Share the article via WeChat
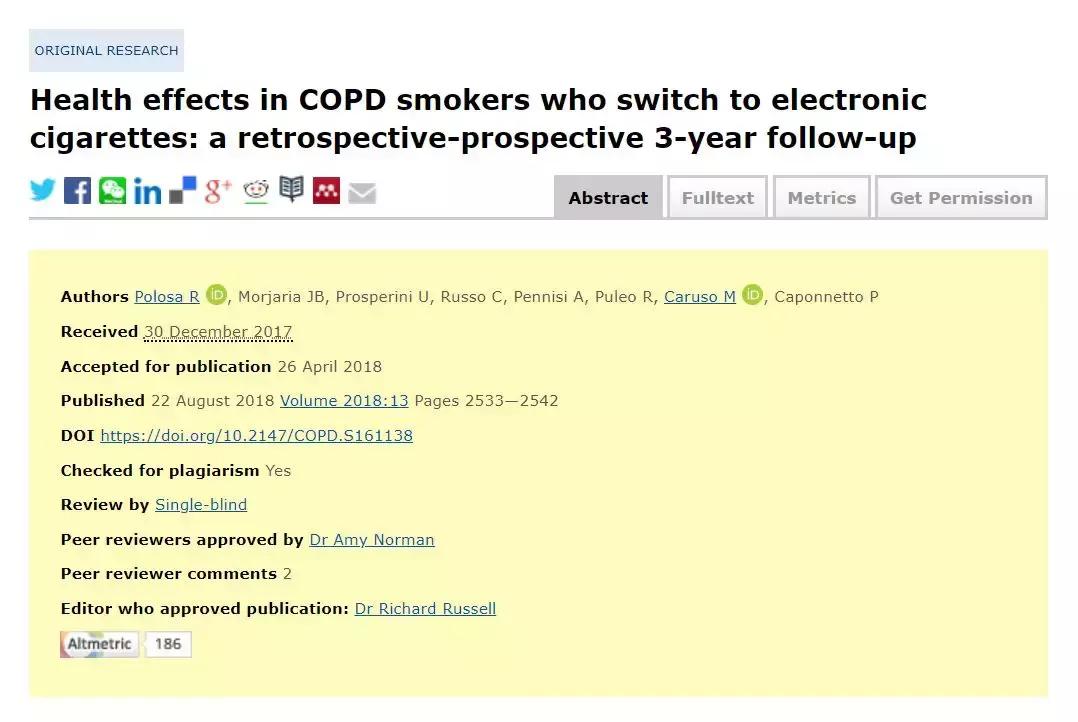 (x=113, y=190)
